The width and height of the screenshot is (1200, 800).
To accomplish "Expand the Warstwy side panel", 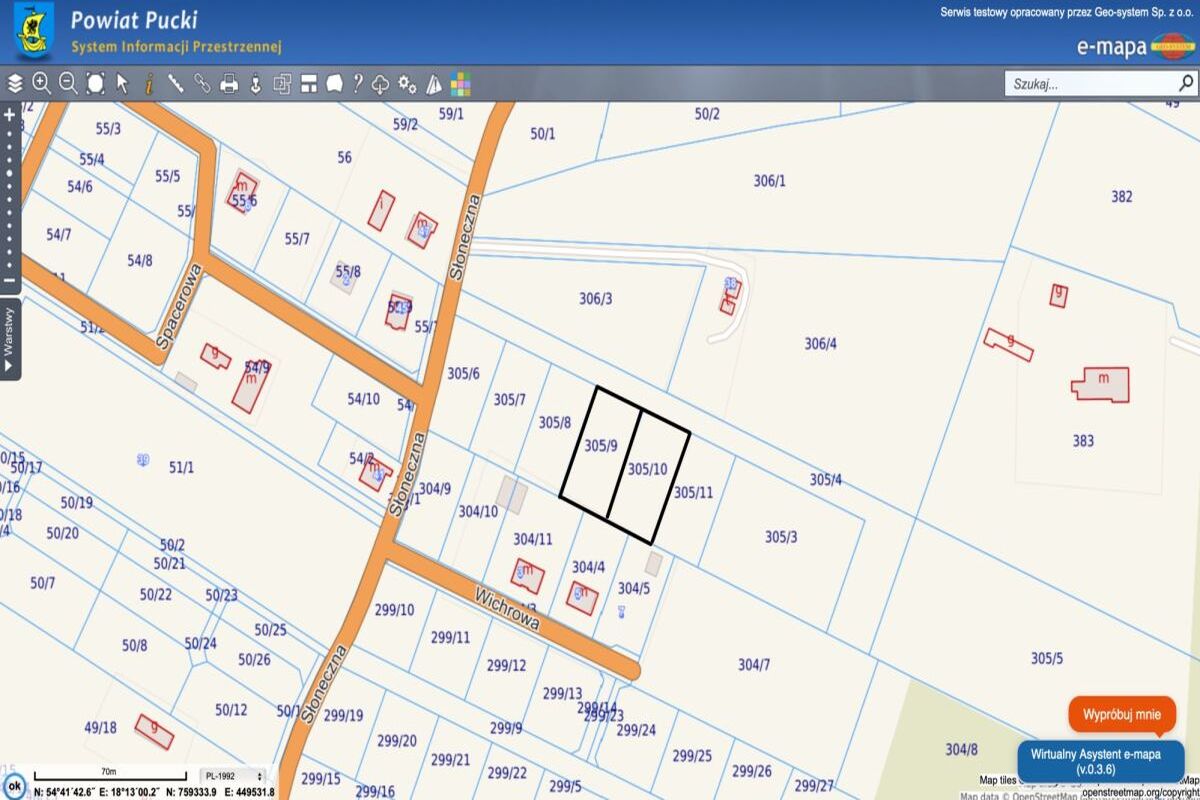I will coord(10,340).
